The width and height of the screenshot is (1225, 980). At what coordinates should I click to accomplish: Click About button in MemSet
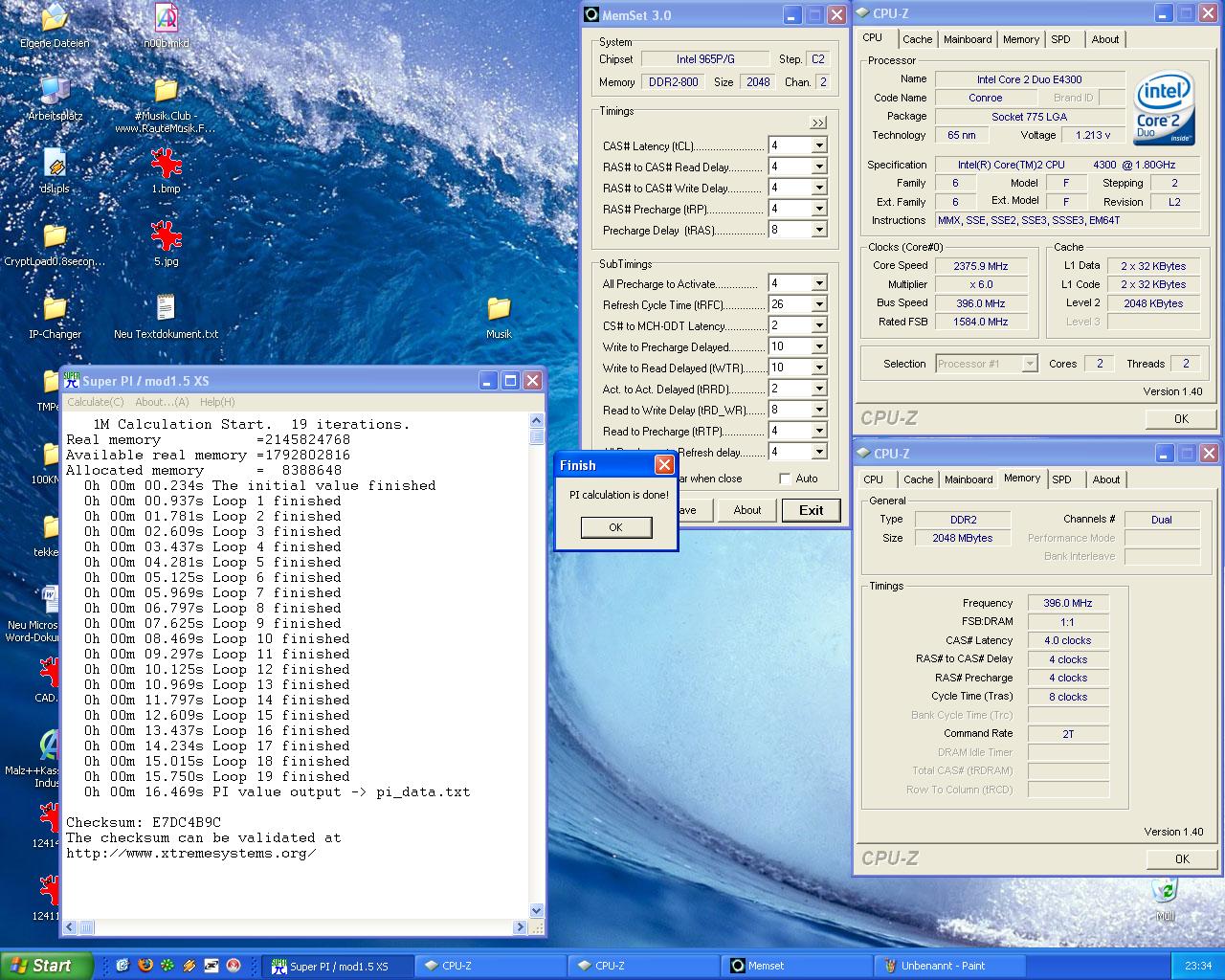coord(747,510)
